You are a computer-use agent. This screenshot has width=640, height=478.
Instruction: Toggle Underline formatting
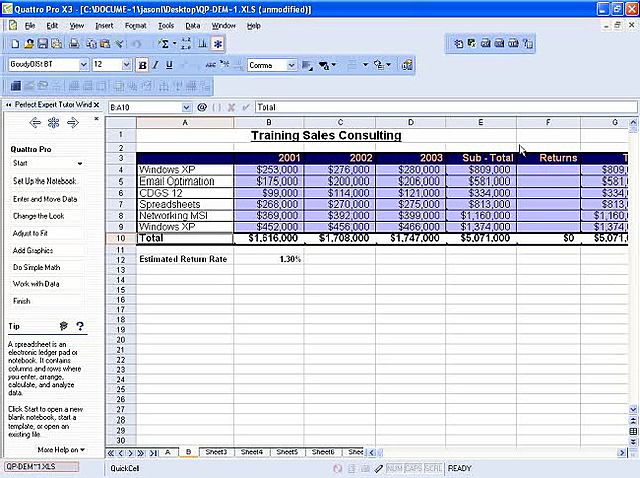pos(169,65)
